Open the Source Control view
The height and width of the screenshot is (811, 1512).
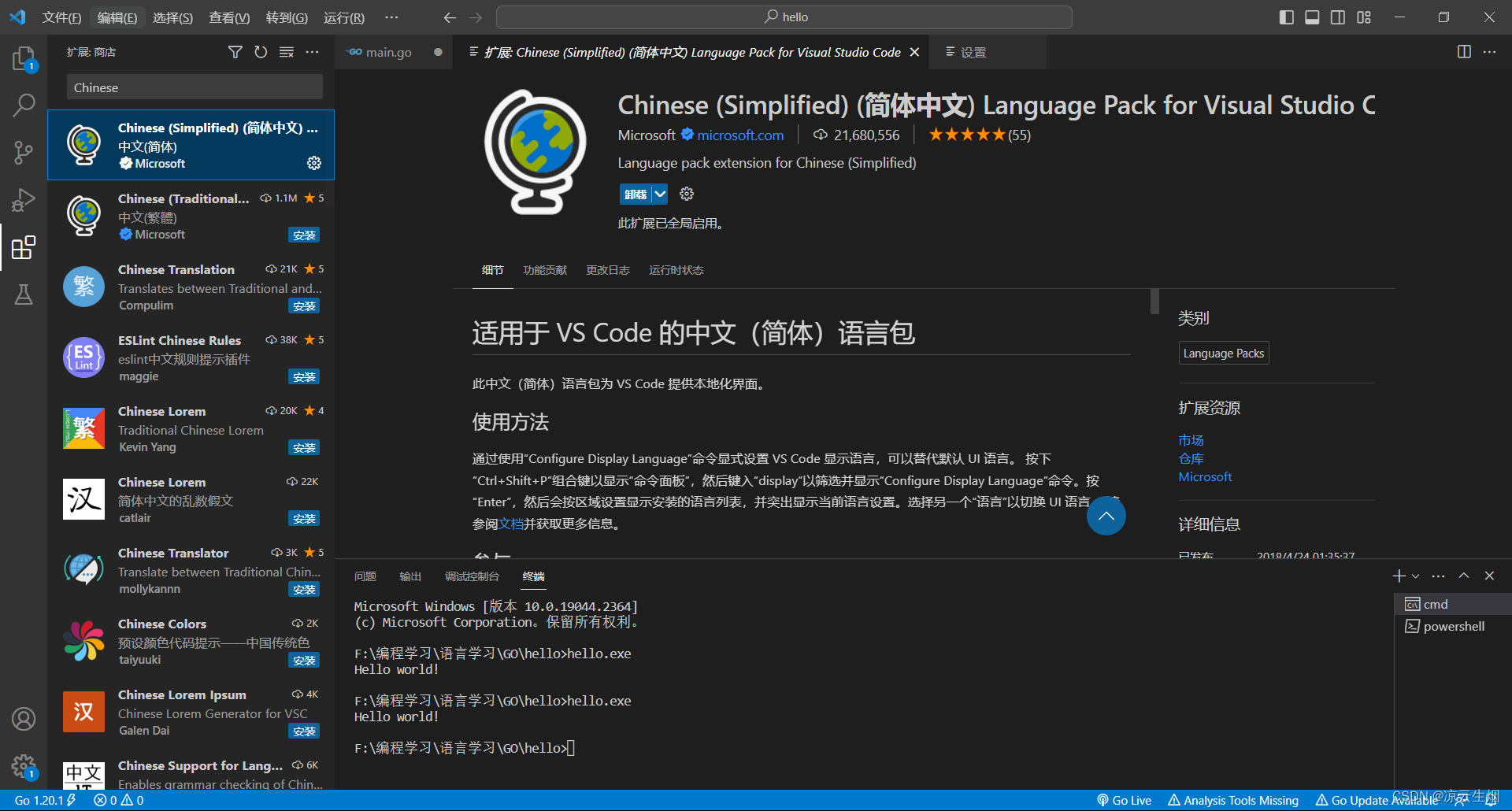point(24,152)
